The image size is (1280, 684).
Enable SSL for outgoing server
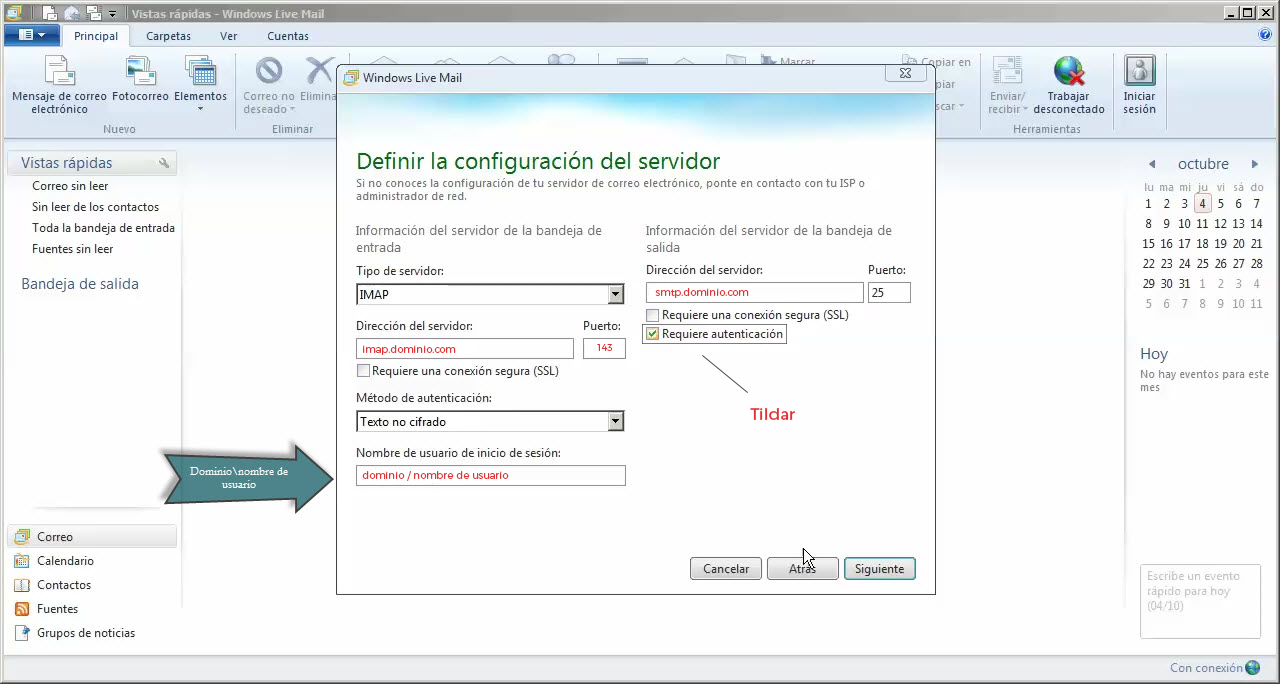click(x=653, y=315)
